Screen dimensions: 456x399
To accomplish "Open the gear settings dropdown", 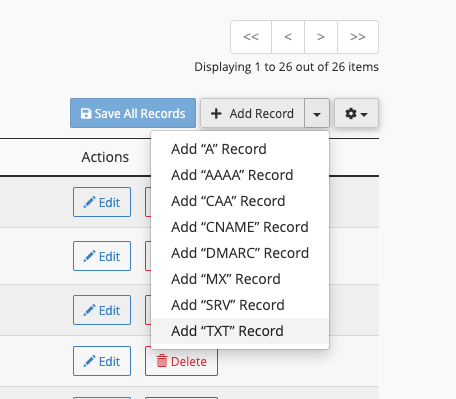I will 356,113.
